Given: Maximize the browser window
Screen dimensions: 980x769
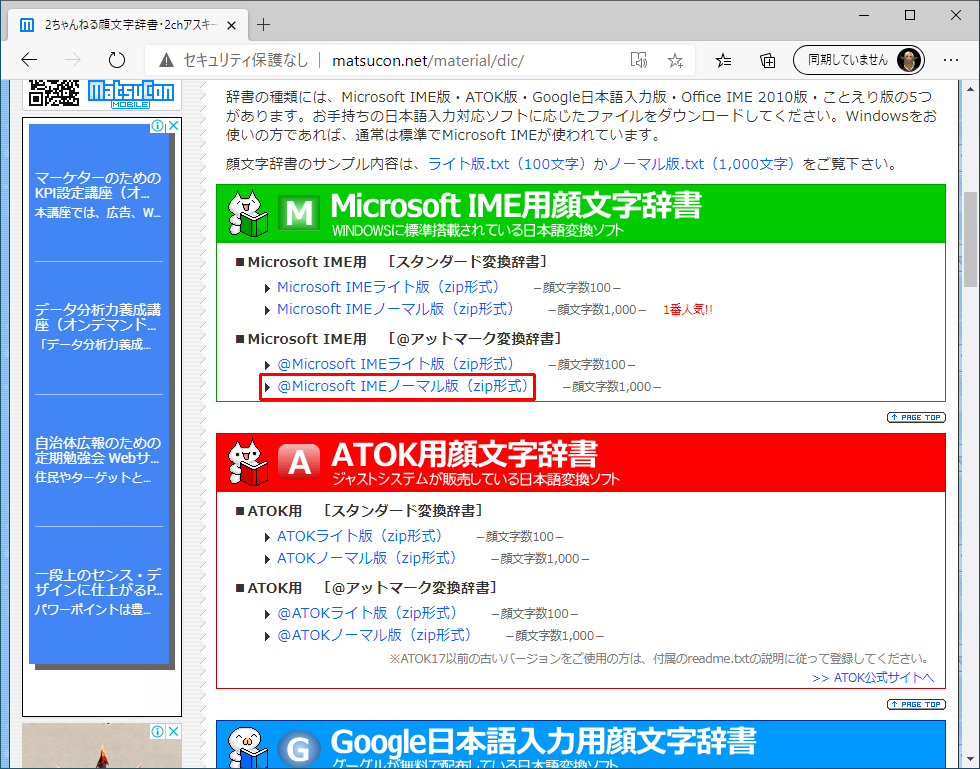Looking at the screenshot, I should 910,15.
